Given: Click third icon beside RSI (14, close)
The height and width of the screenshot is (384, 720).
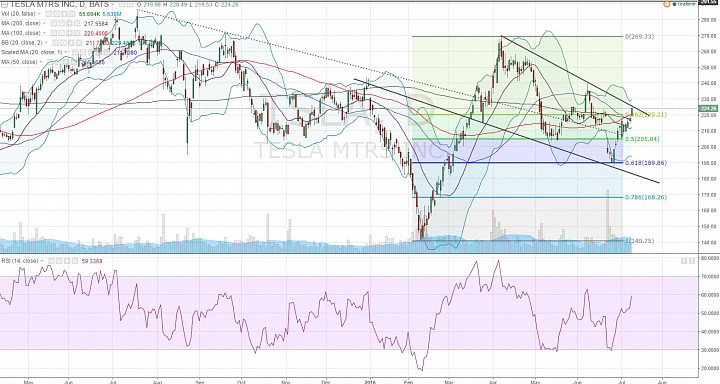Looking at the screenshot, I should 67,261.
